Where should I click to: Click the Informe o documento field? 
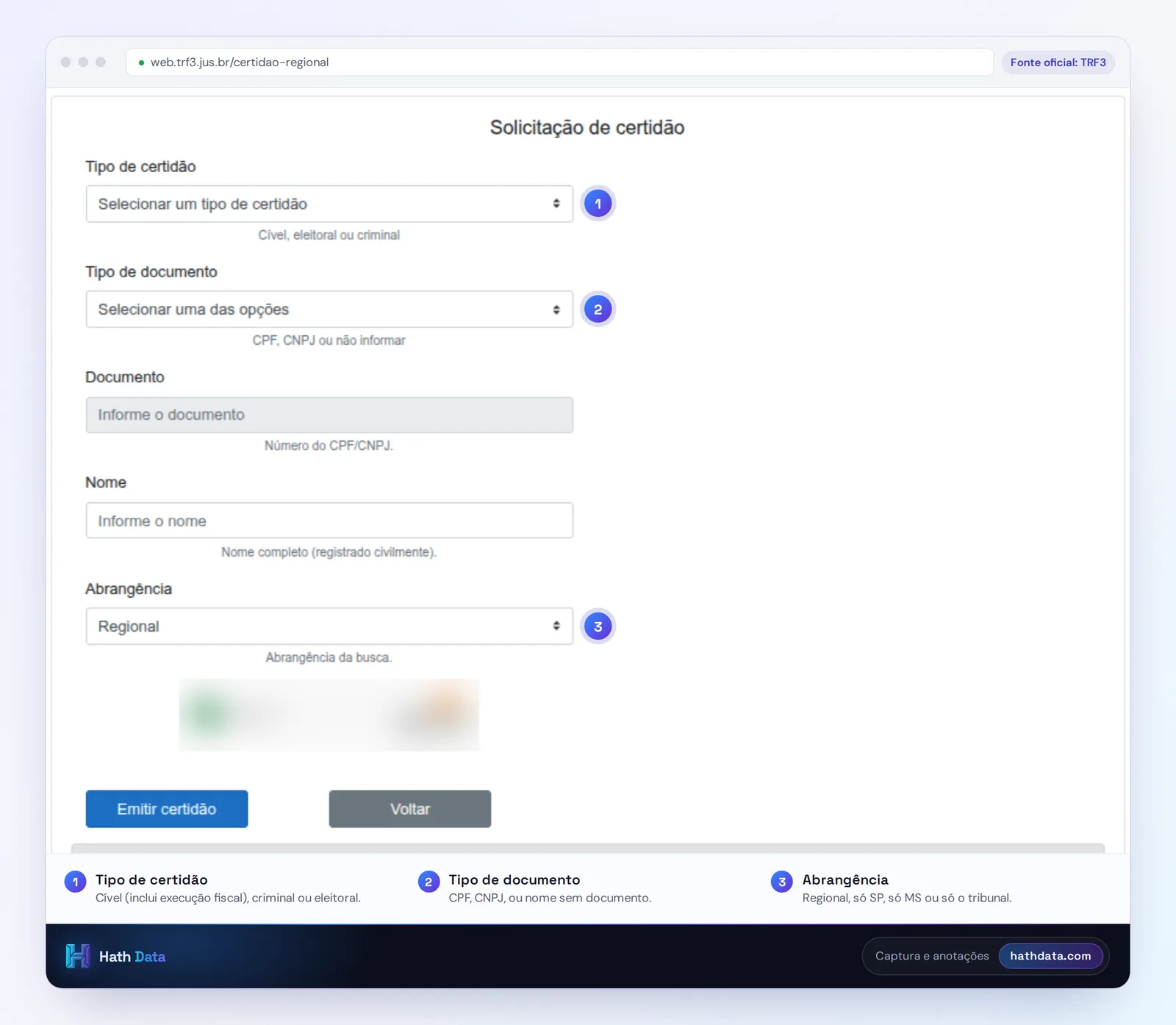(x=329, y=415)
